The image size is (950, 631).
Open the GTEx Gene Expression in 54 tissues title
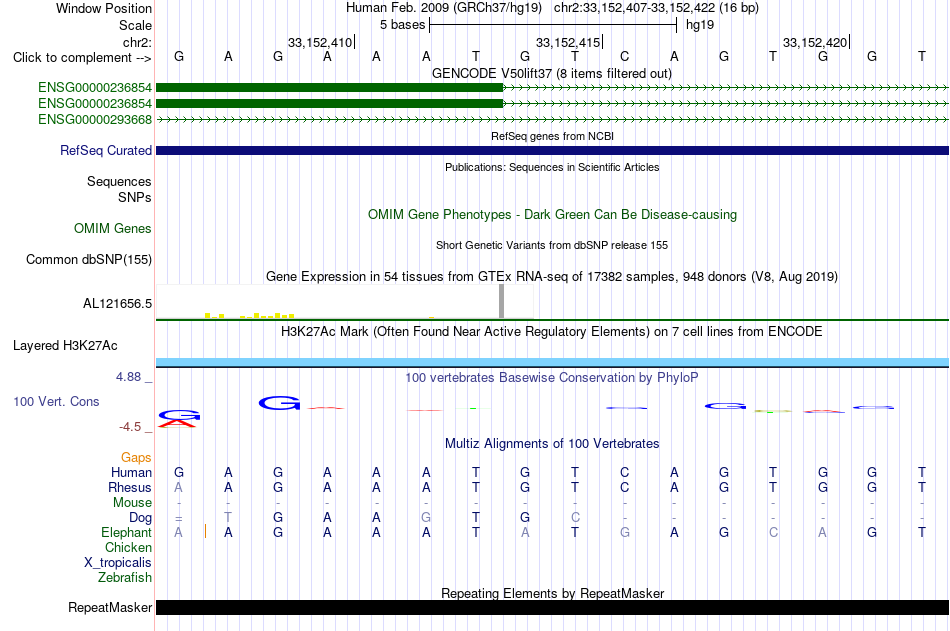(552, 276)
